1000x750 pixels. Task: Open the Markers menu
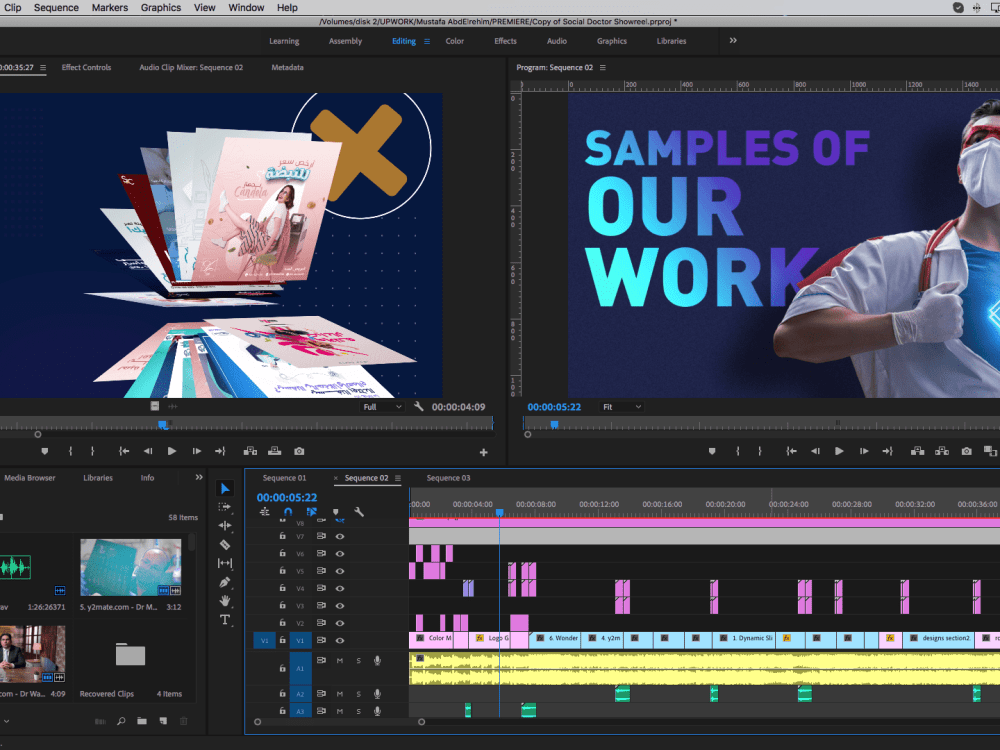click(110, 8)
